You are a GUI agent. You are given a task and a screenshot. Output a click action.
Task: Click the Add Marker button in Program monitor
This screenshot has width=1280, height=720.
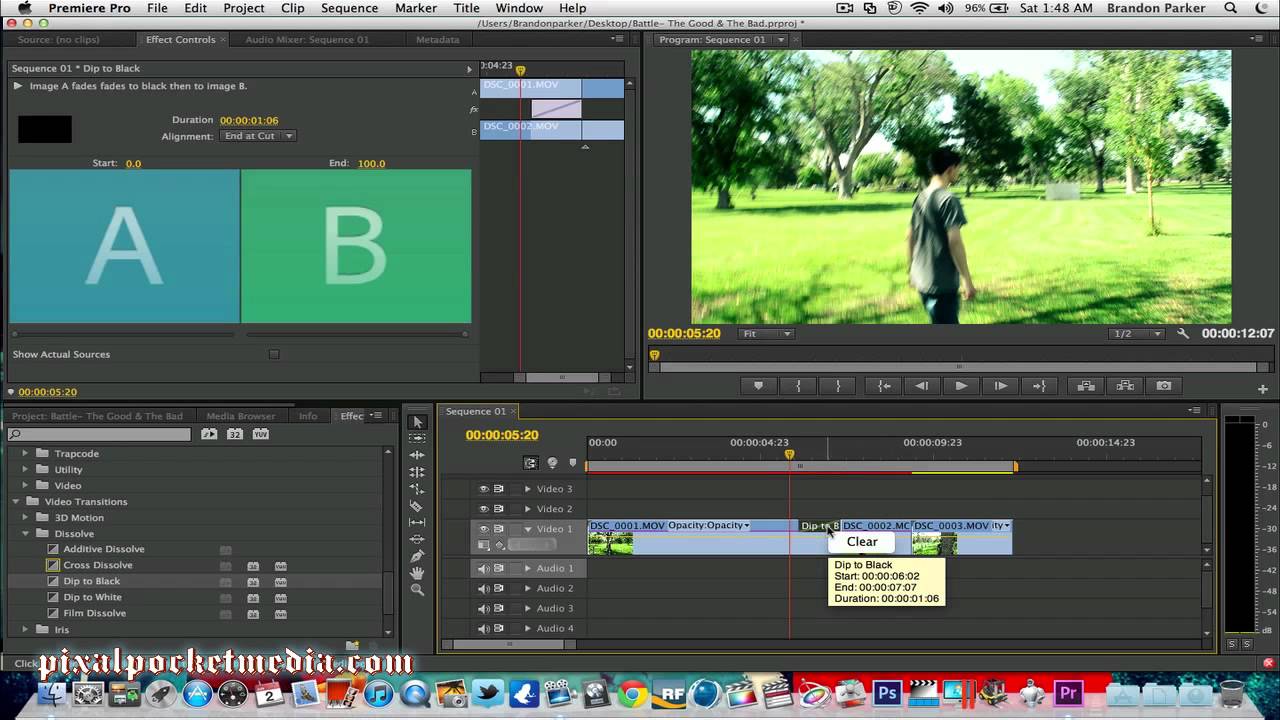point(758,386)
